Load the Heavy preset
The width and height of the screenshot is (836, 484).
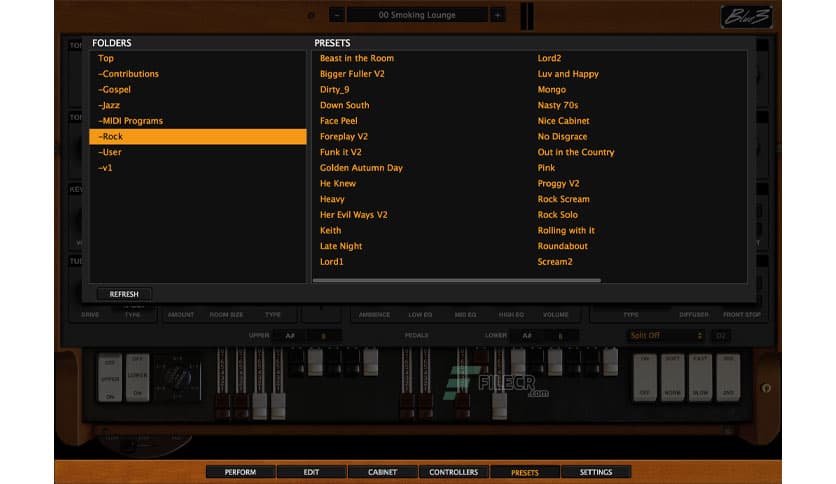(x=332, y=199)
